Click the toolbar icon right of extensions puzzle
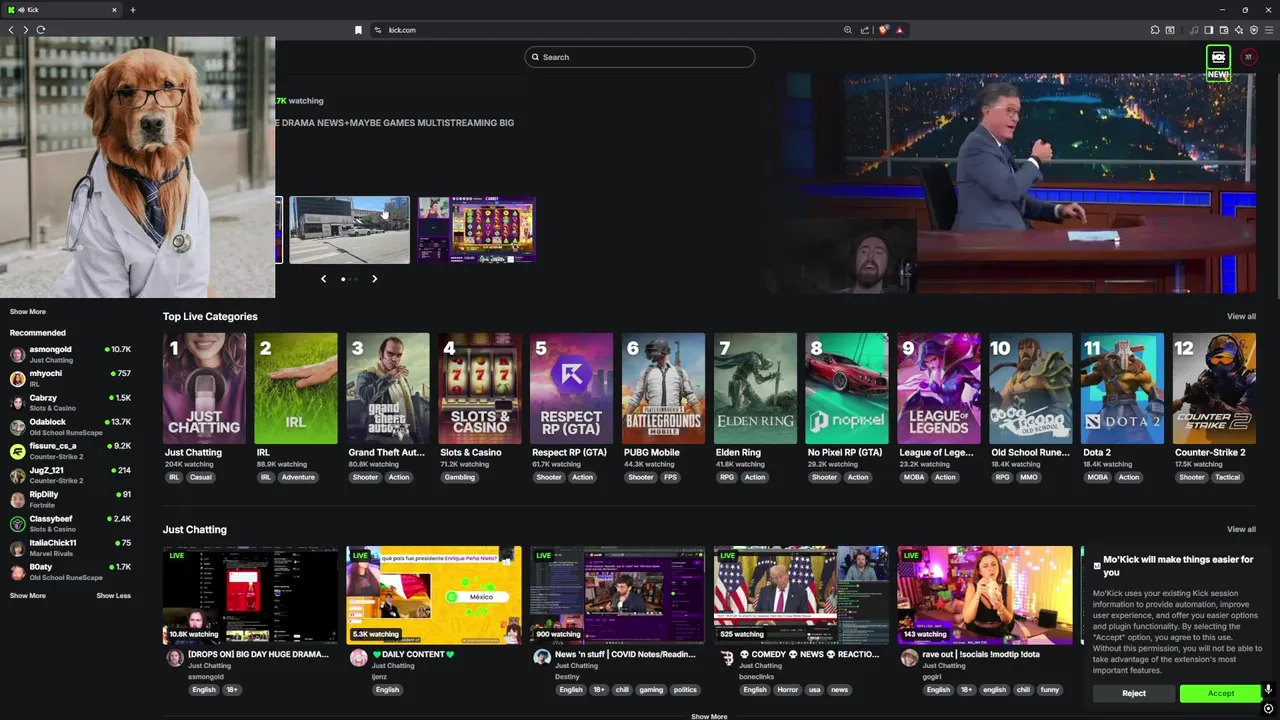Image resolution: width=1280 pixels, height=720 pixels. [1170, 30]
